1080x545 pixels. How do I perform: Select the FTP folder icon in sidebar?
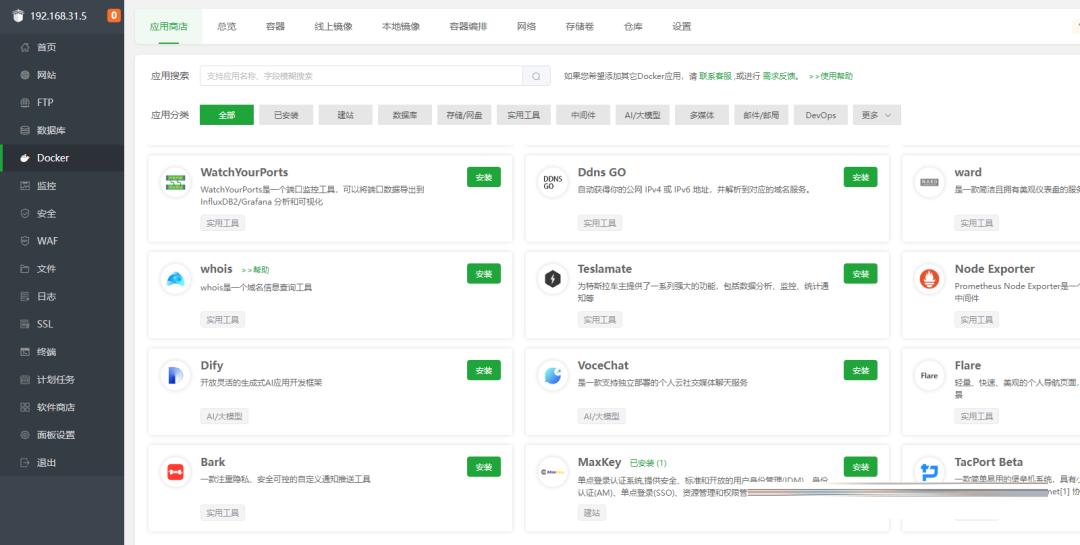pyautogui.click(x=25, y=103)
